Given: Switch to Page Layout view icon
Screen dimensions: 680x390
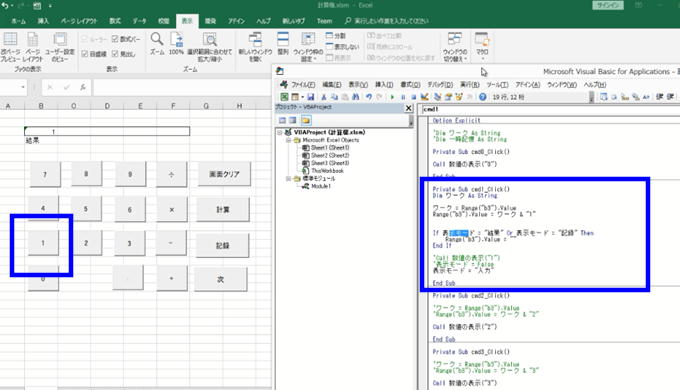Looking at the screenshot, I should [33, 46].
